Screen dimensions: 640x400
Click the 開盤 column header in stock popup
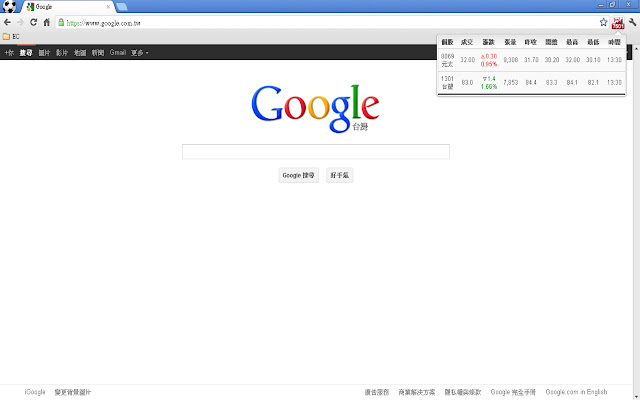(x=551, y=42)
